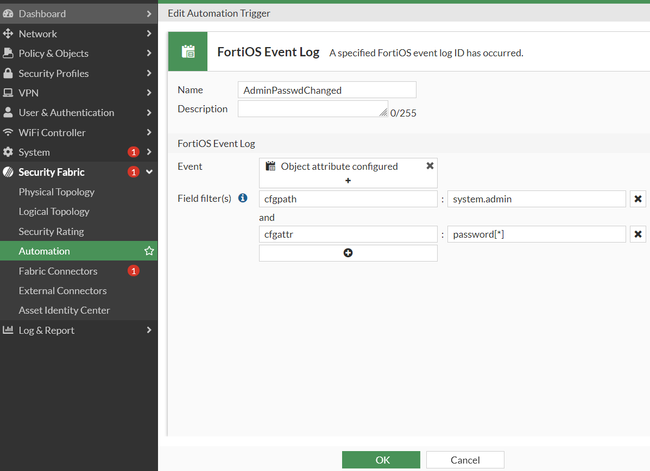Click the Security Fabric logo icon
Viewport: 650px width, 471px height.
[8, 172]
